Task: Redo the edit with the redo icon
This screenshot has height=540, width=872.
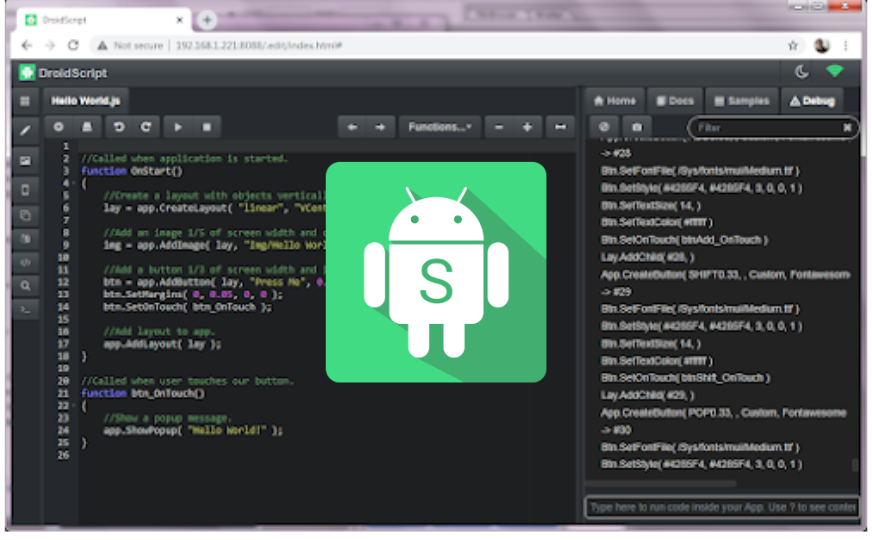Action: pyautogui.click(x=146, y=127)
